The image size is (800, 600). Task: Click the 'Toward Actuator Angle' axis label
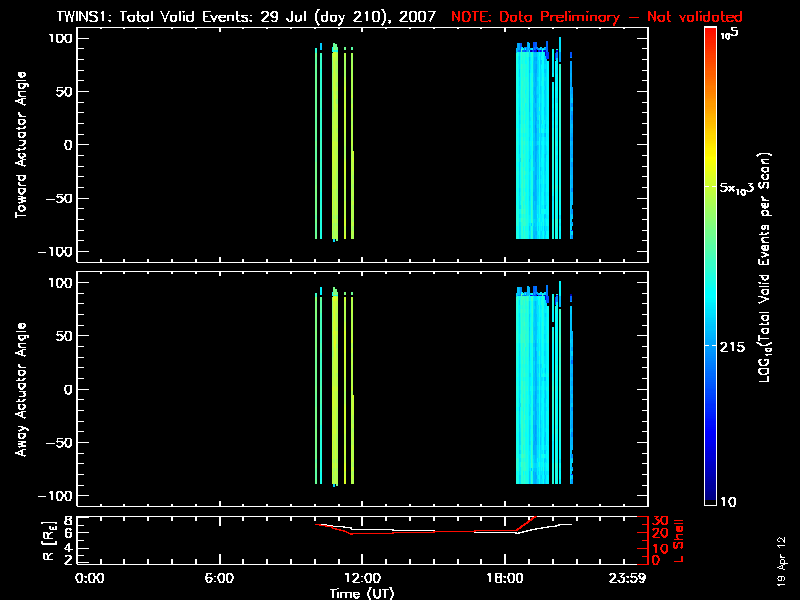pos(19,146)
